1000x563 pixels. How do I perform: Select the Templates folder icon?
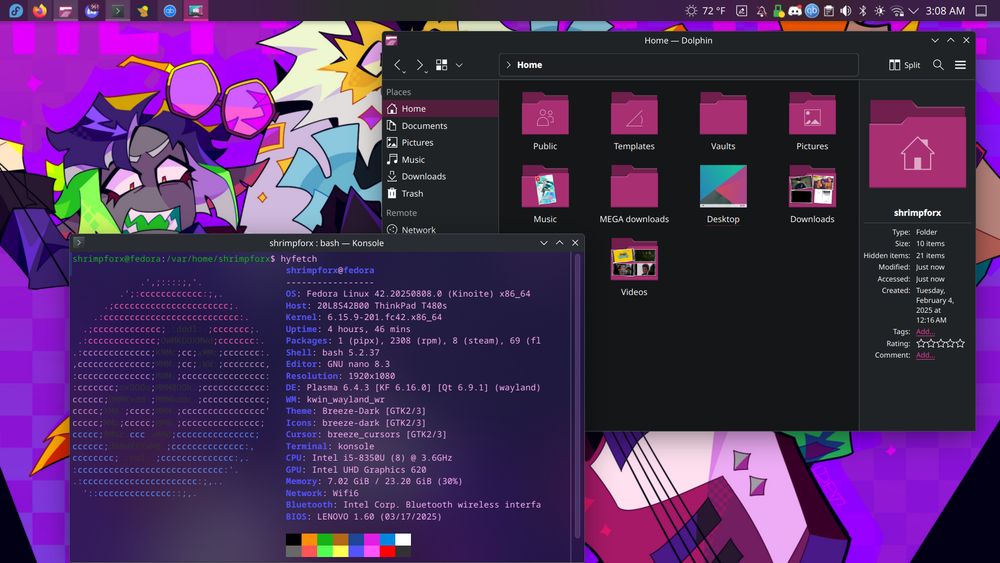[x=634, y=113]
